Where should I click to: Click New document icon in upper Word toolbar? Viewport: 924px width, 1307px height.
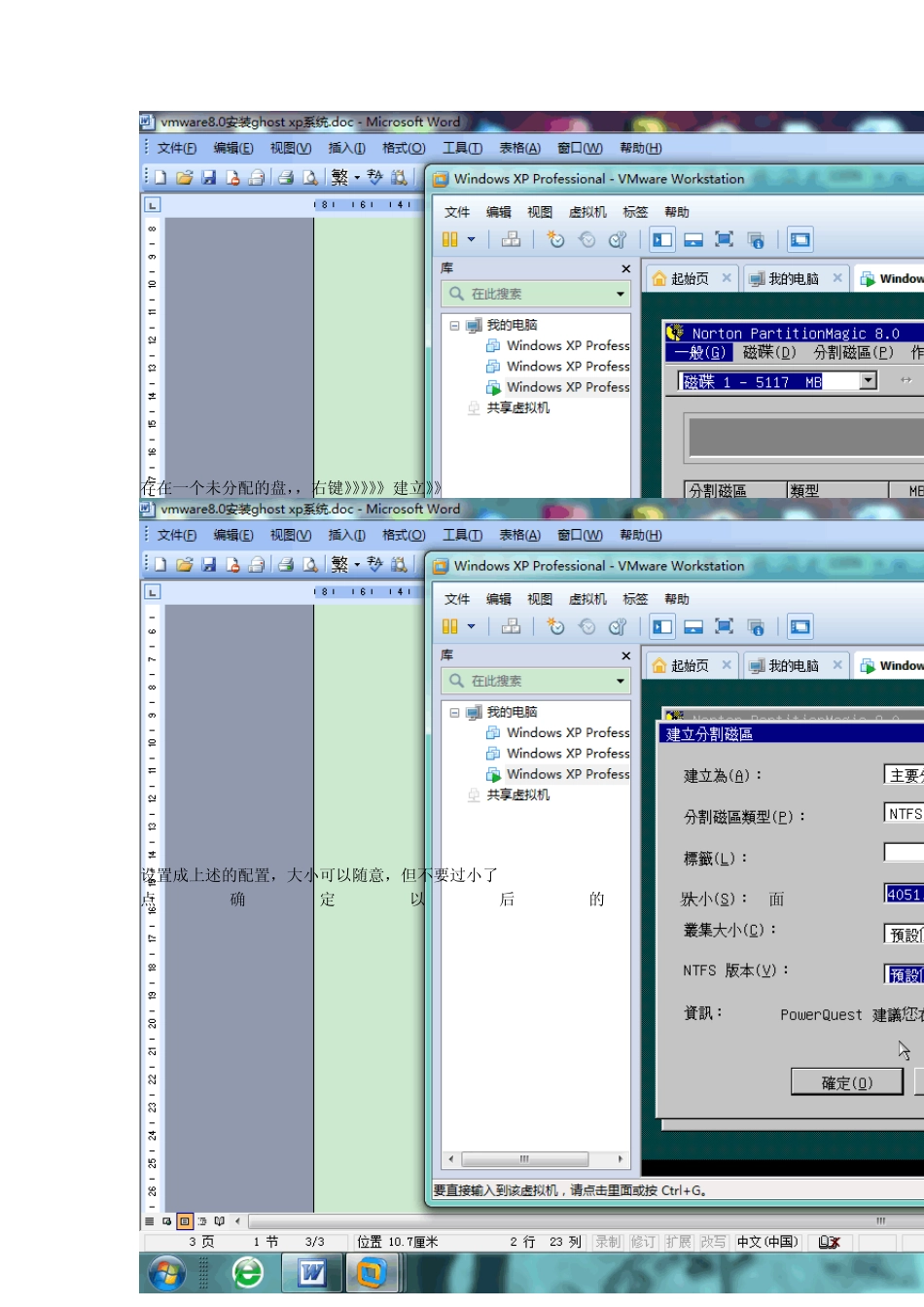pyautogui.click(x=160, y=177)
